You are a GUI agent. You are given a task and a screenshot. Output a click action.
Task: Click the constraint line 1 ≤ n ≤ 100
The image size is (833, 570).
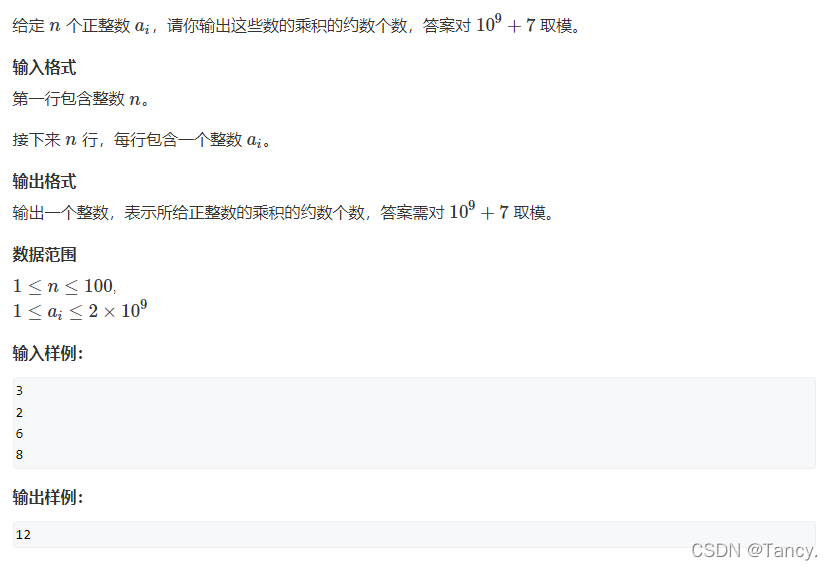click(x=64, y=286)
